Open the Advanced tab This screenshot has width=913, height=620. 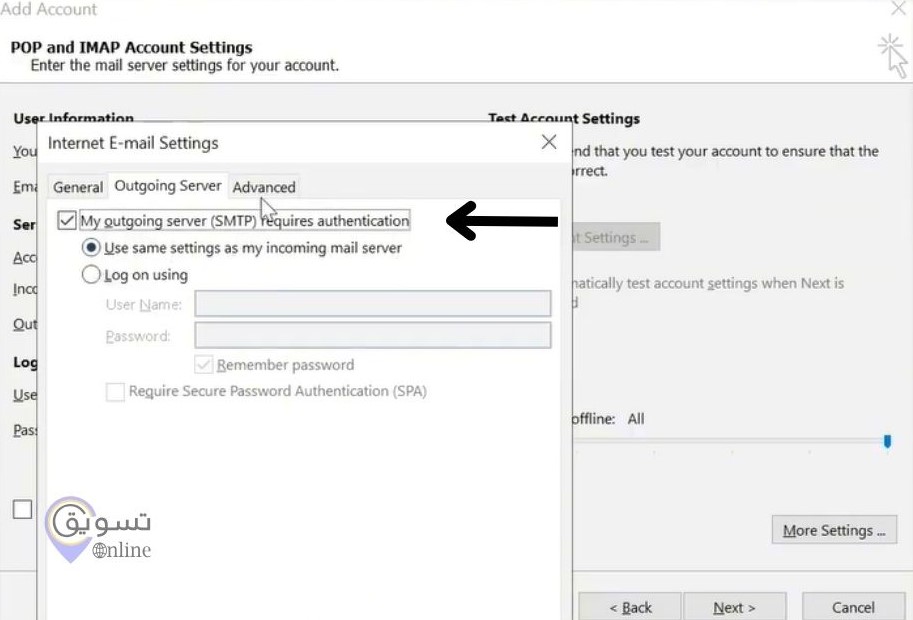[x=264, y=187]
